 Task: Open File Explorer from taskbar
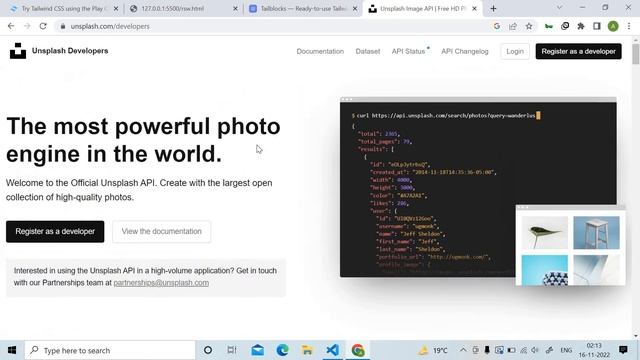click(307, 350)
